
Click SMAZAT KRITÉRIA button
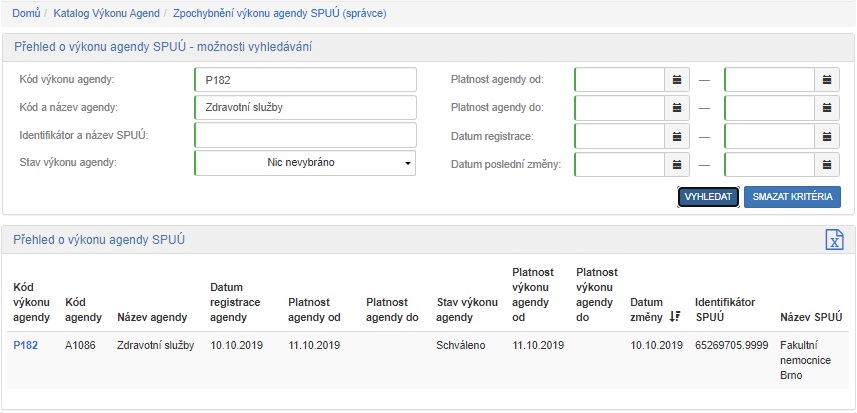click(x=792, y=197)
